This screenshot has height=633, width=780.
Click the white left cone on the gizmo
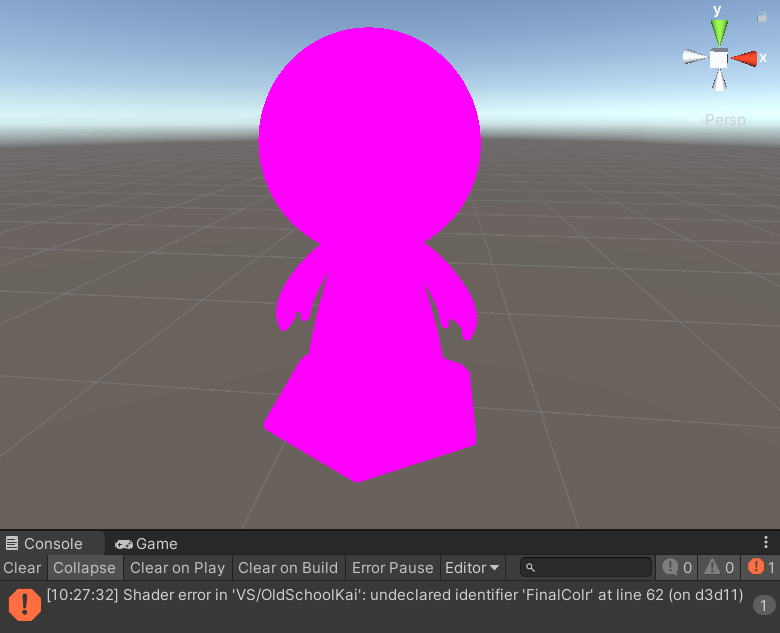click(695, 57)
